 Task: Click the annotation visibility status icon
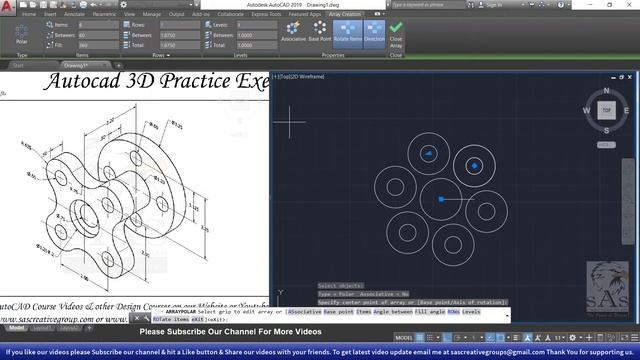527,338
